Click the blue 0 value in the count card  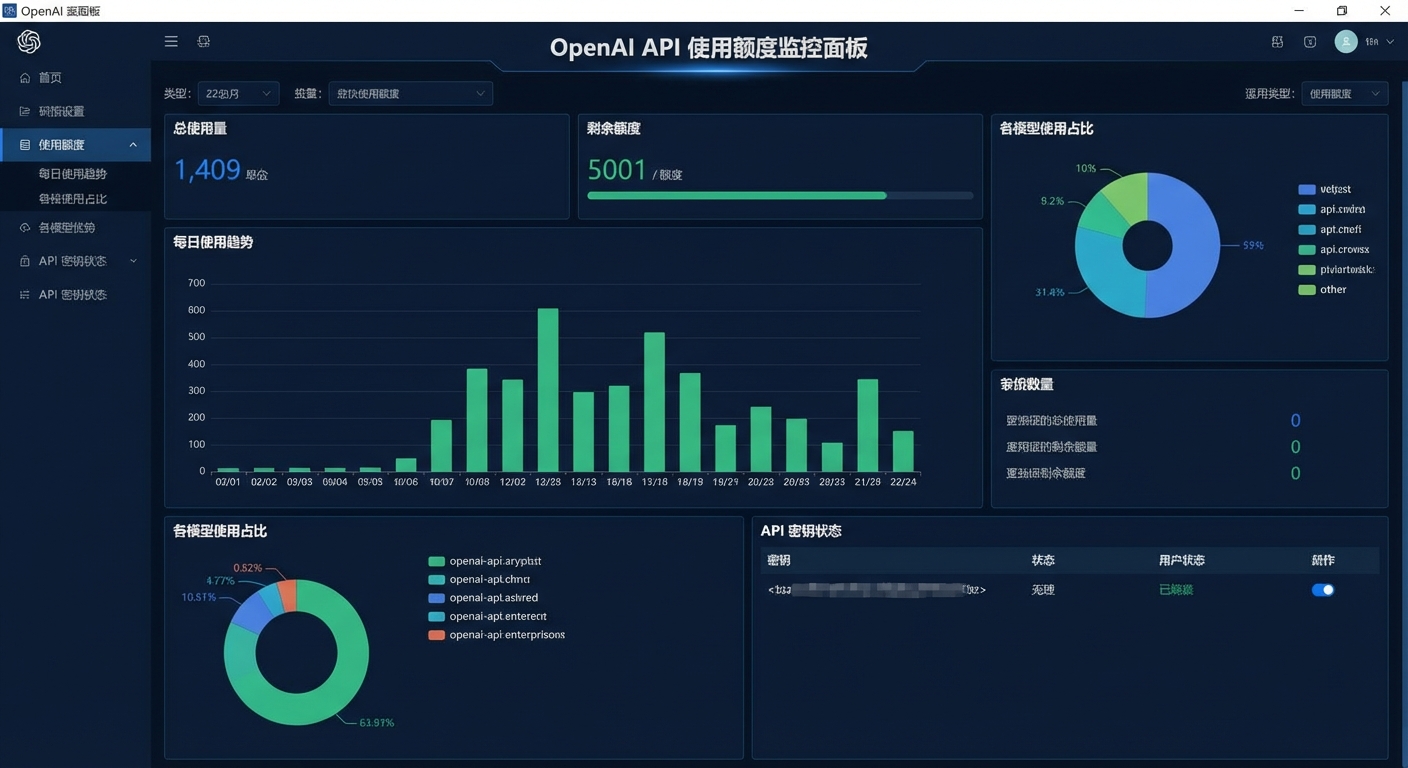point(1295,421)
